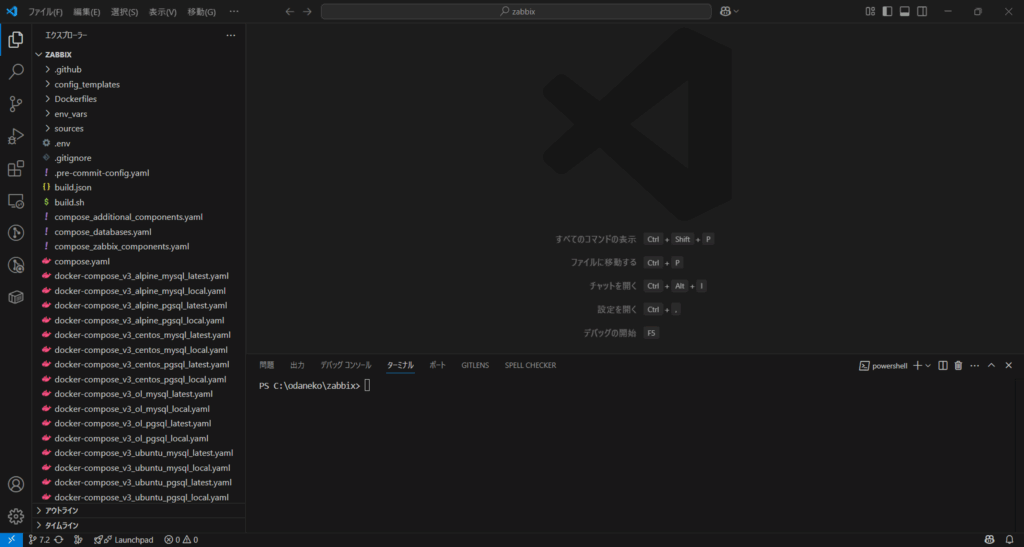This screenshot has width=1024, height=547.
Task: Open terminal panel more actions menu
Action: pos(974,366)
